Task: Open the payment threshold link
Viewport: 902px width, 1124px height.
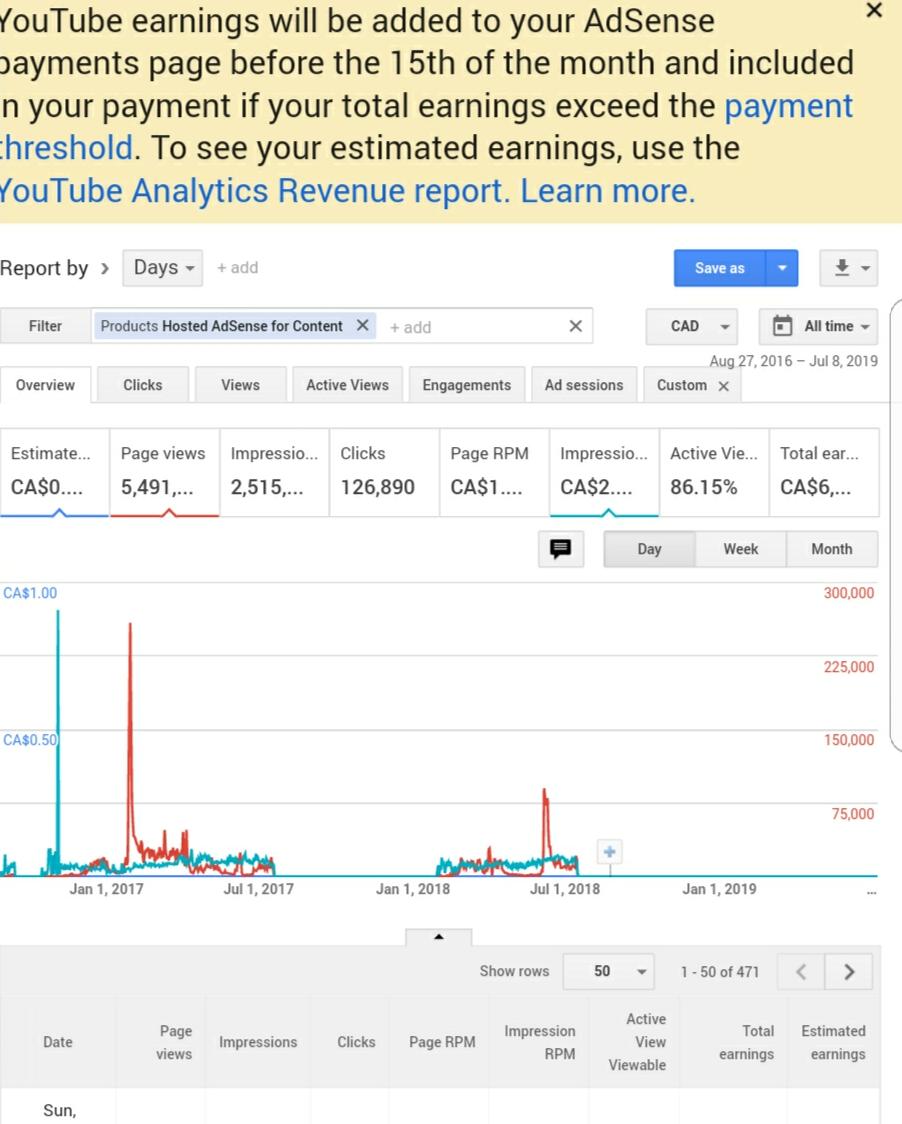Action: [x=789, y=106]
